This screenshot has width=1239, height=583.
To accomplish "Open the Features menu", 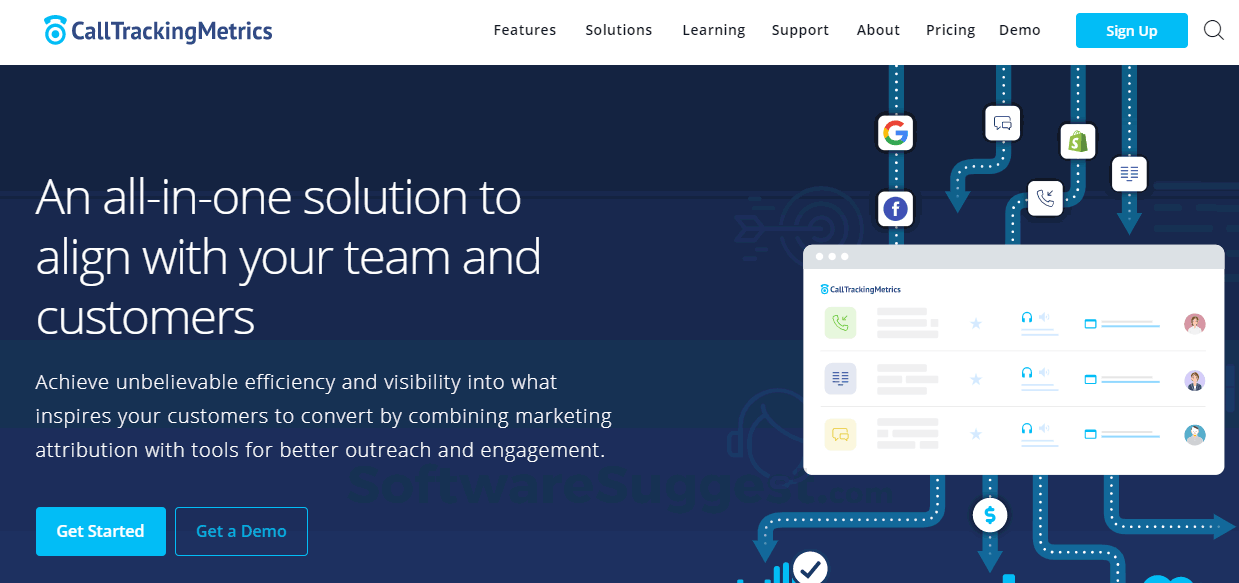I will 525,30.
